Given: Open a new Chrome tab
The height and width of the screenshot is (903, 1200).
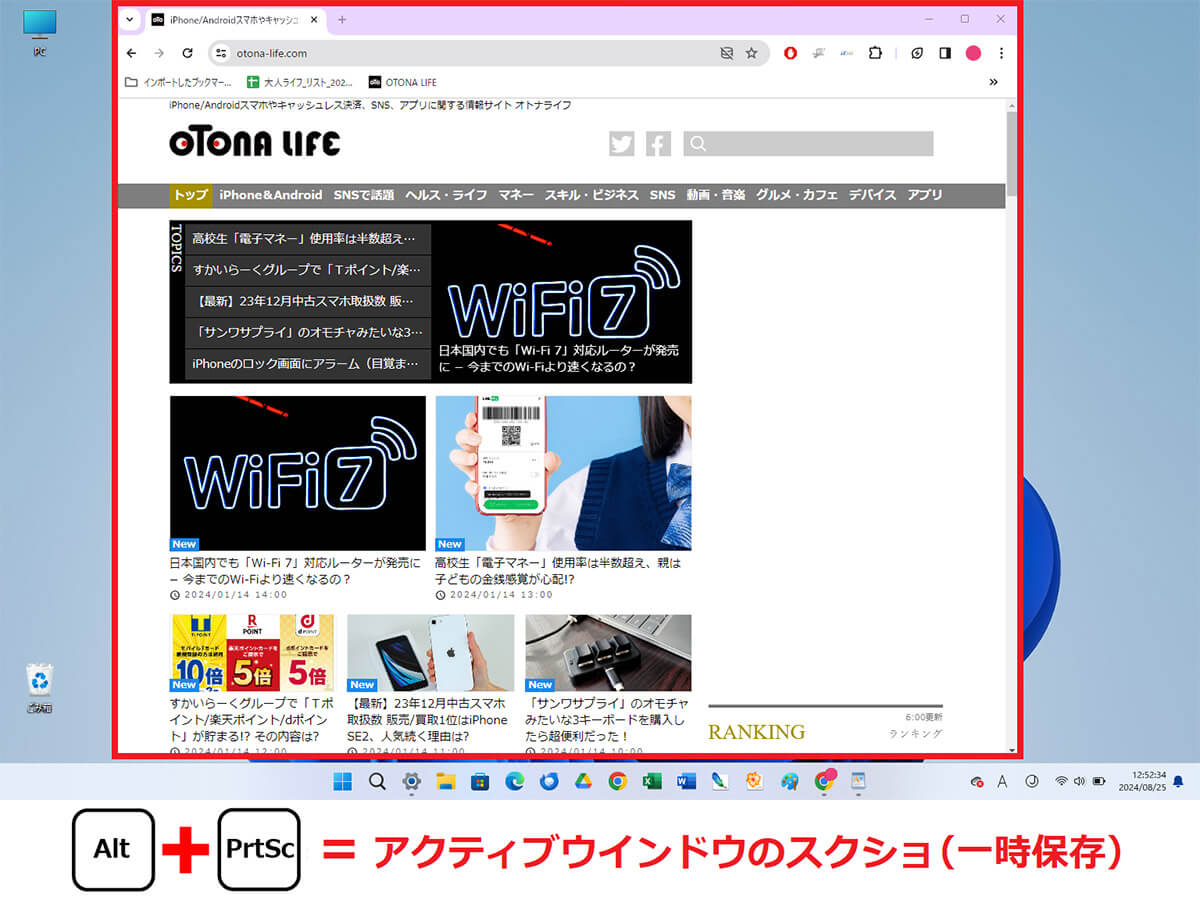Looking at the screenshot, I should tap(342, 20).
